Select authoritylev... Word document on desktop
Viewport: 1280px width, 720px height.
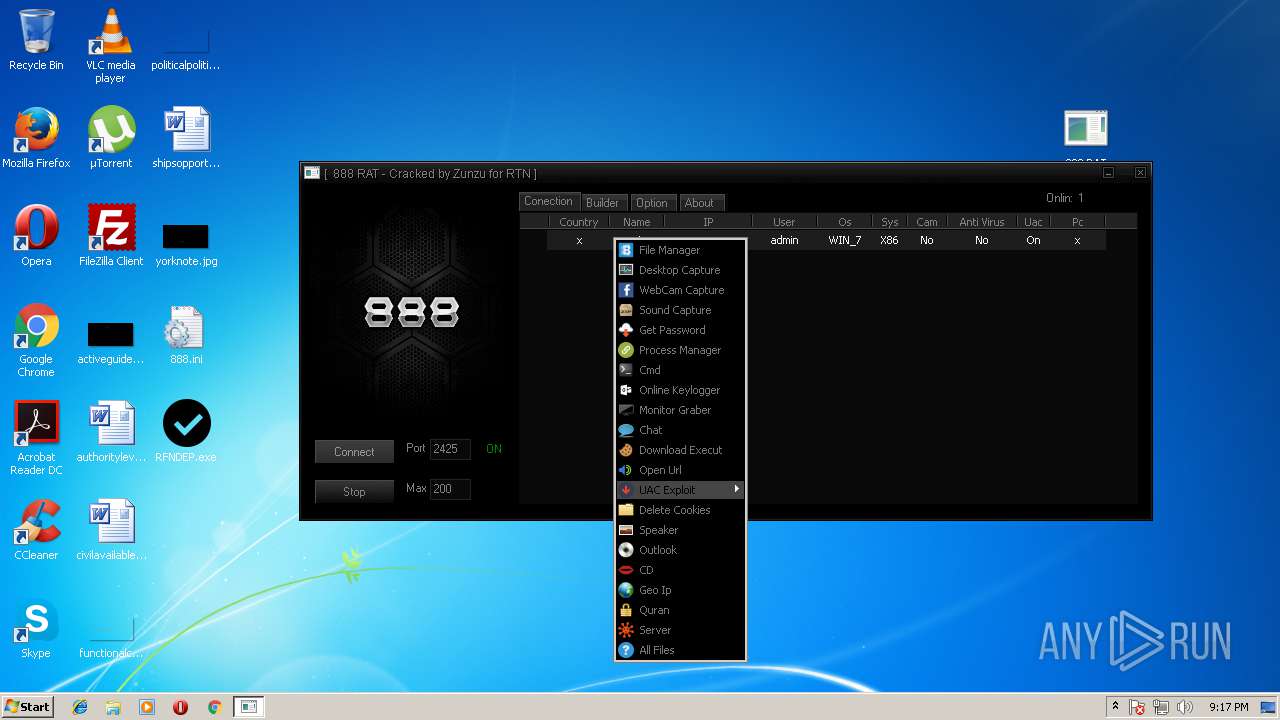pos(111,433)
